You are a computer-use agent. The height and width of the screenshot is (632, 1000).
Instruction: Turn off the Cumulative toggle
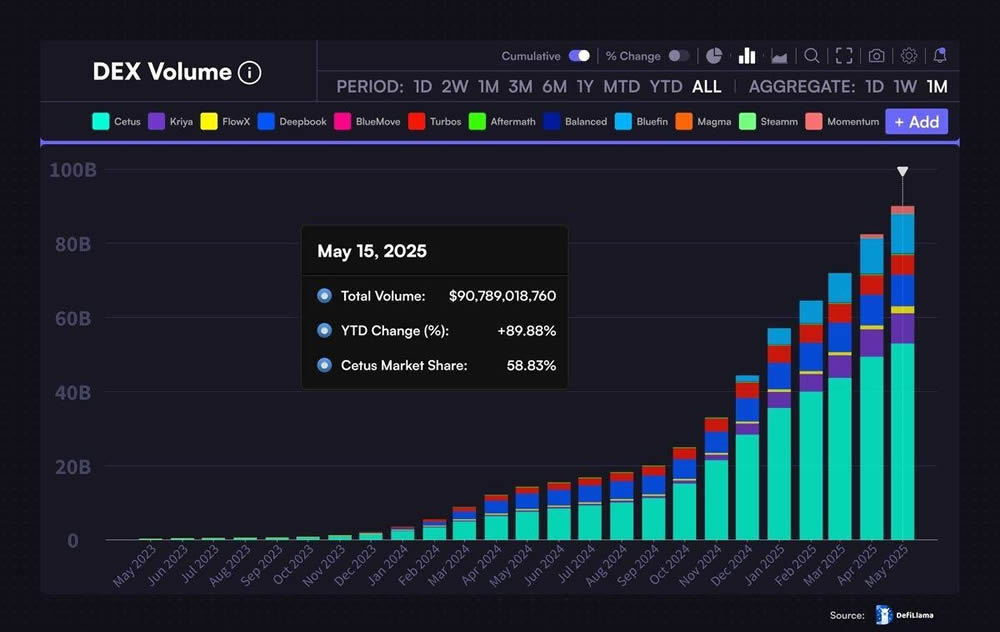(579, 56)
